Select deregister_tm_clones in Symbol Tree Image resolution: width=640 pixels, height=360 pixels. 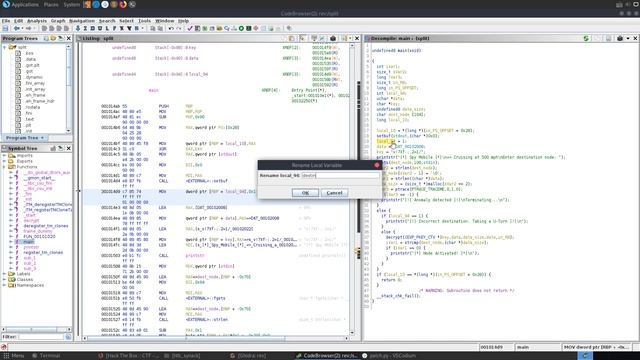point(46,226)
